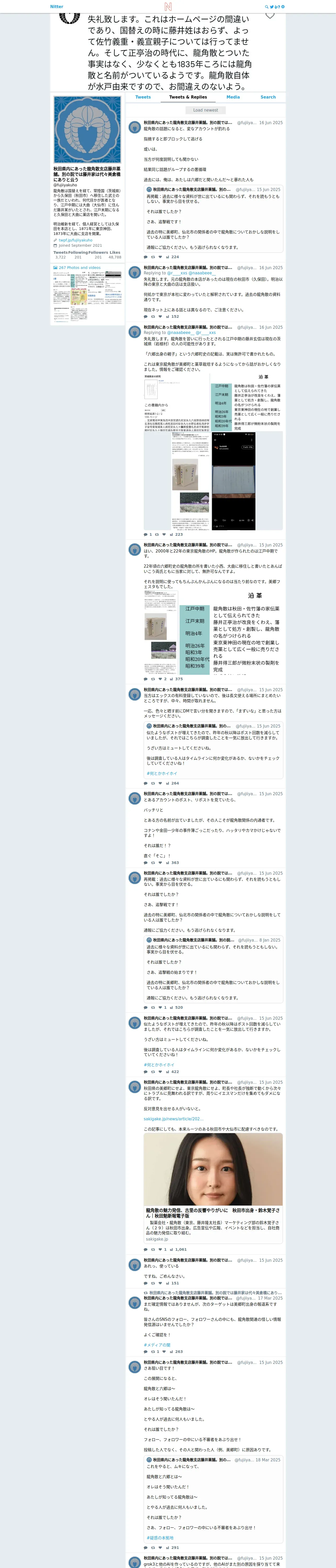Click the Following count 201 in profile stats
Viewport: 336px width, 1568px height.
click(77, 257)
